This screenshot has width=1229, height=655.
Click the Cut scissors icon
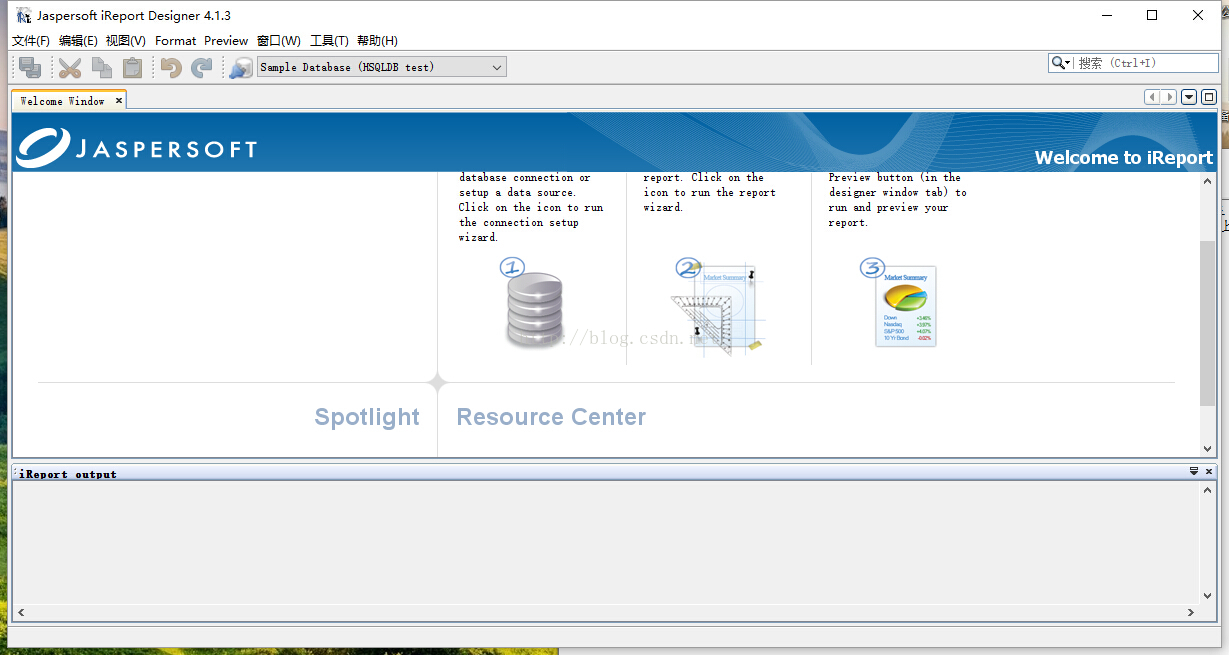[69, 67]
